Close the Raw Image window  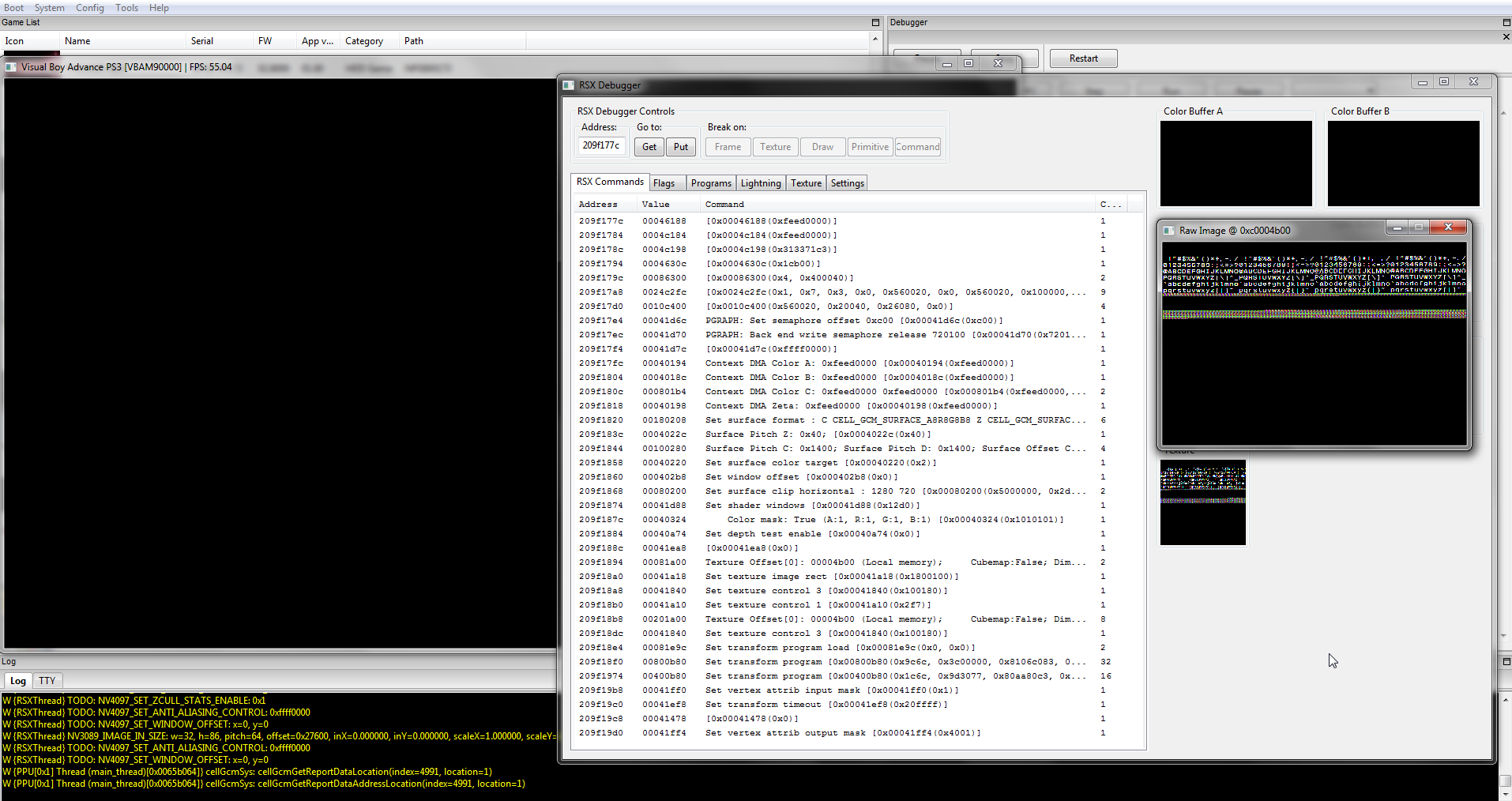(1448, 228)
